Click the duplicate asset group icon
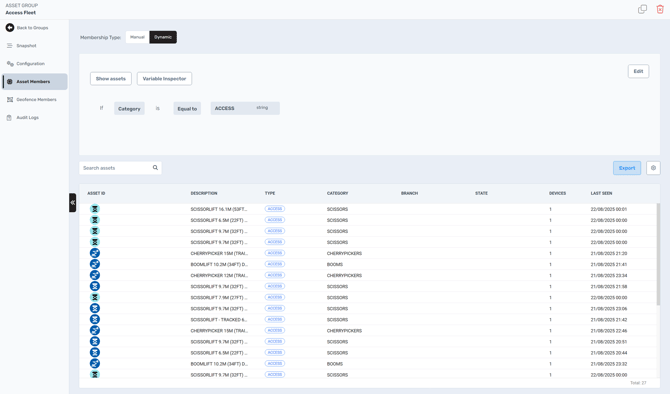Screen dimensions: 670x394 click(642, 9)
